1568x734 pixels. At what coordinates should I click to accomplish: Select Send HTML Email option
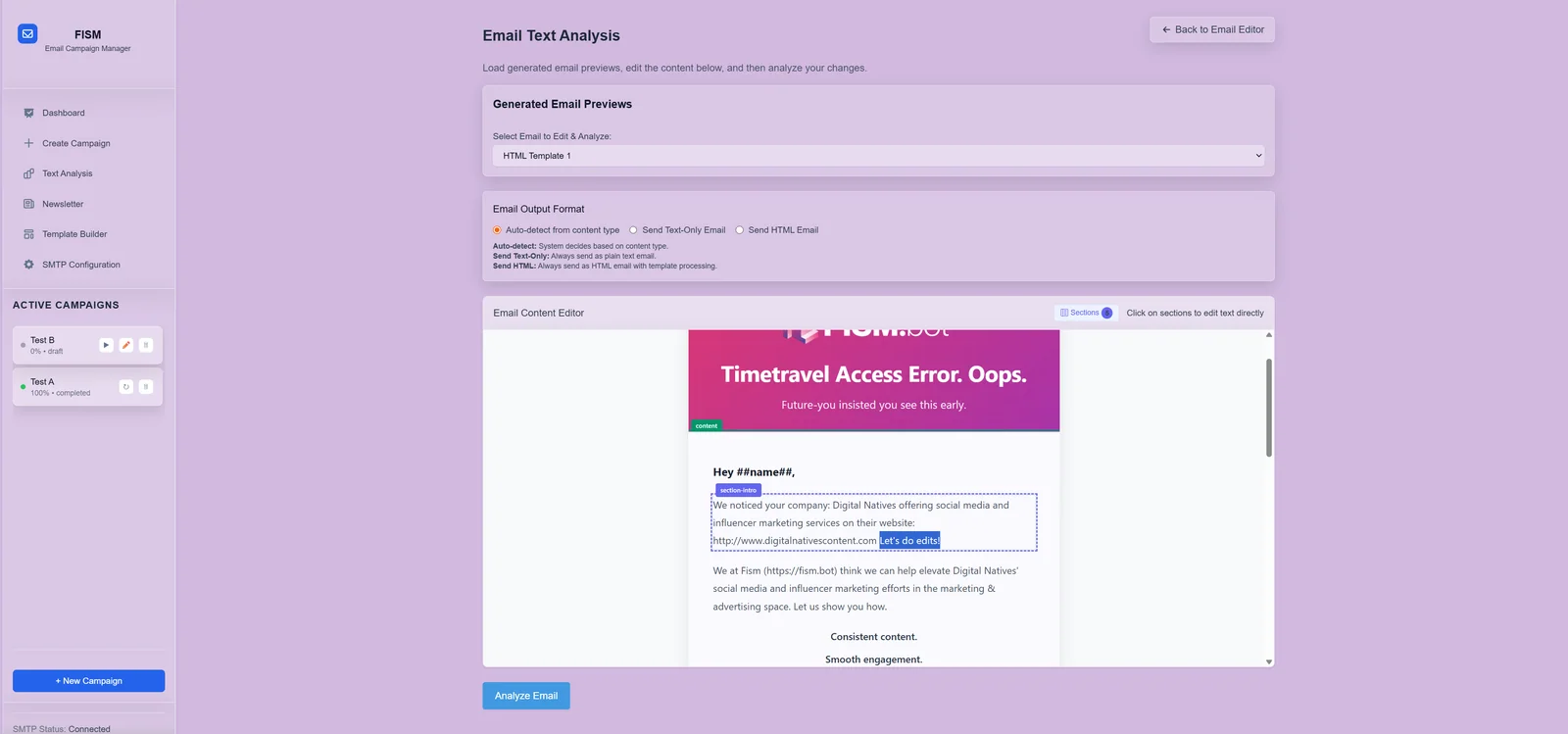click(740, 230)
